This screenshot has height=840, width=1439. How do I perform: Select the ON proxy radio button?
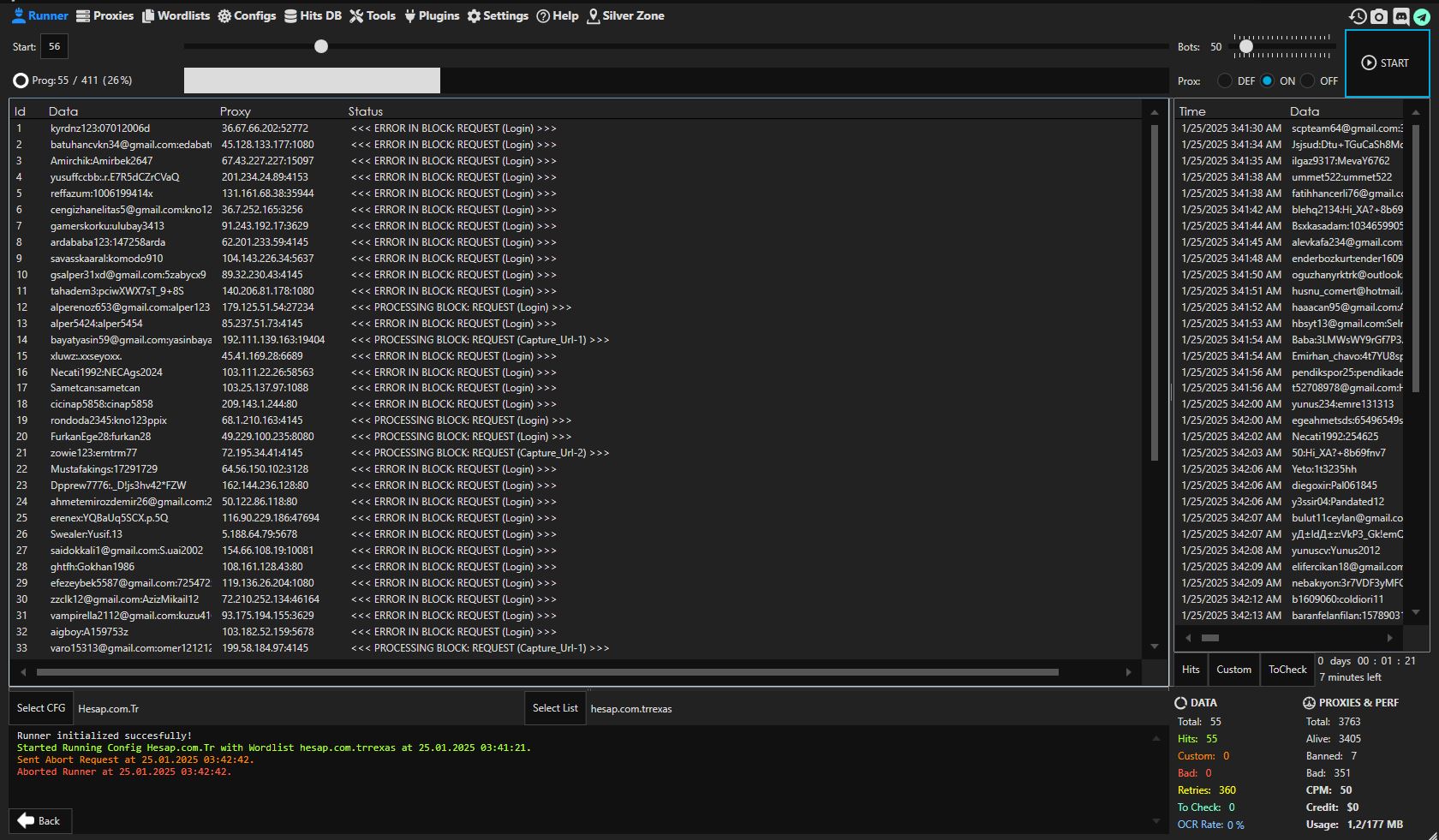click(x=1267, y=80)
